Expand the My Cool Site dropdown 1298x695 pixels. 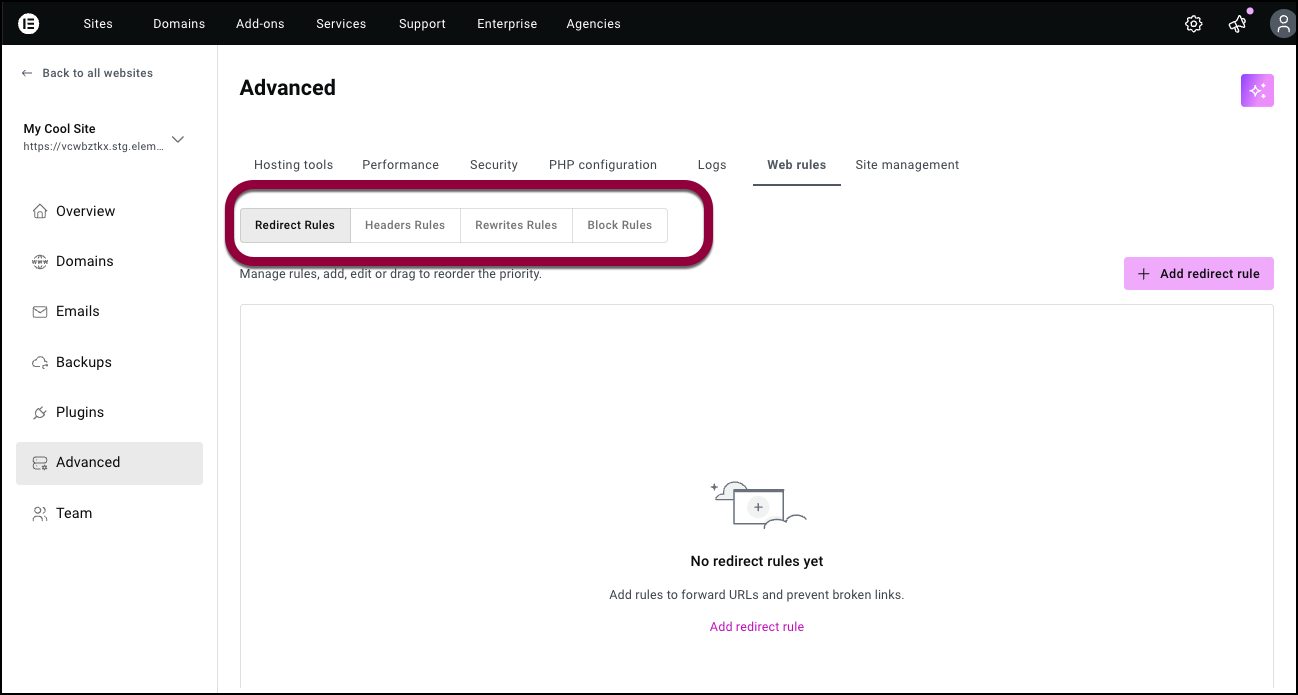pos(178,139)
